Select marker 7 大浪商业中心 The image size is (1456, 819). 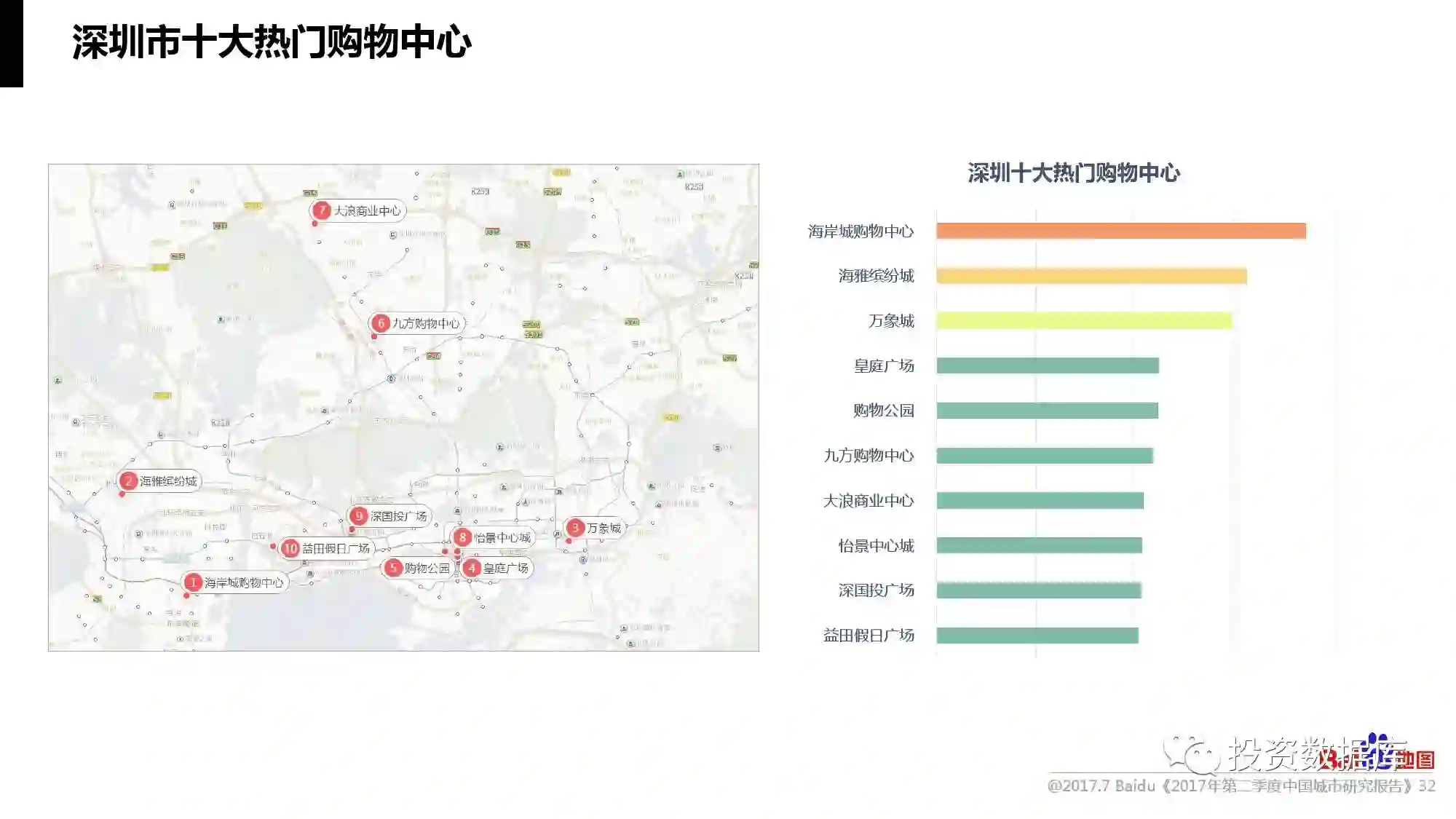(322, 210)
